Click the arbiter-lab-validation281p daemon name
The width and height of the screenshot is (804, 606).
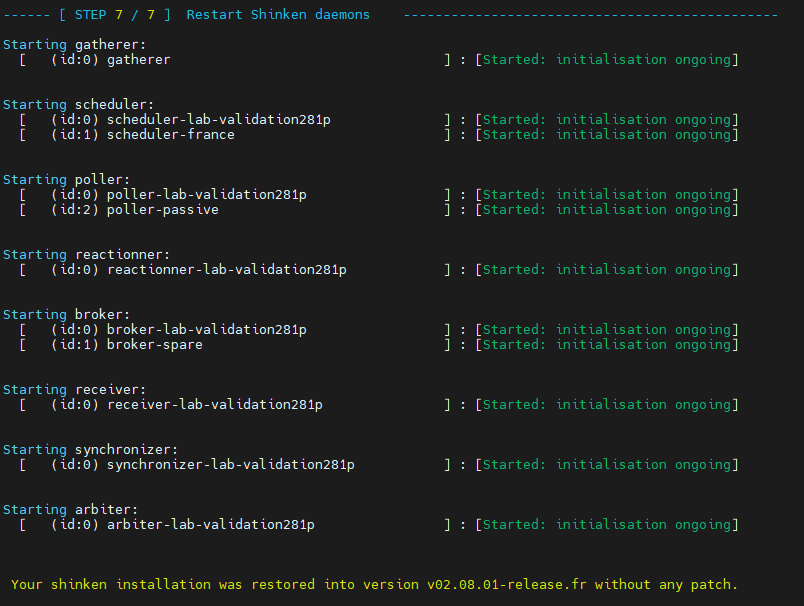click(210, 525)
